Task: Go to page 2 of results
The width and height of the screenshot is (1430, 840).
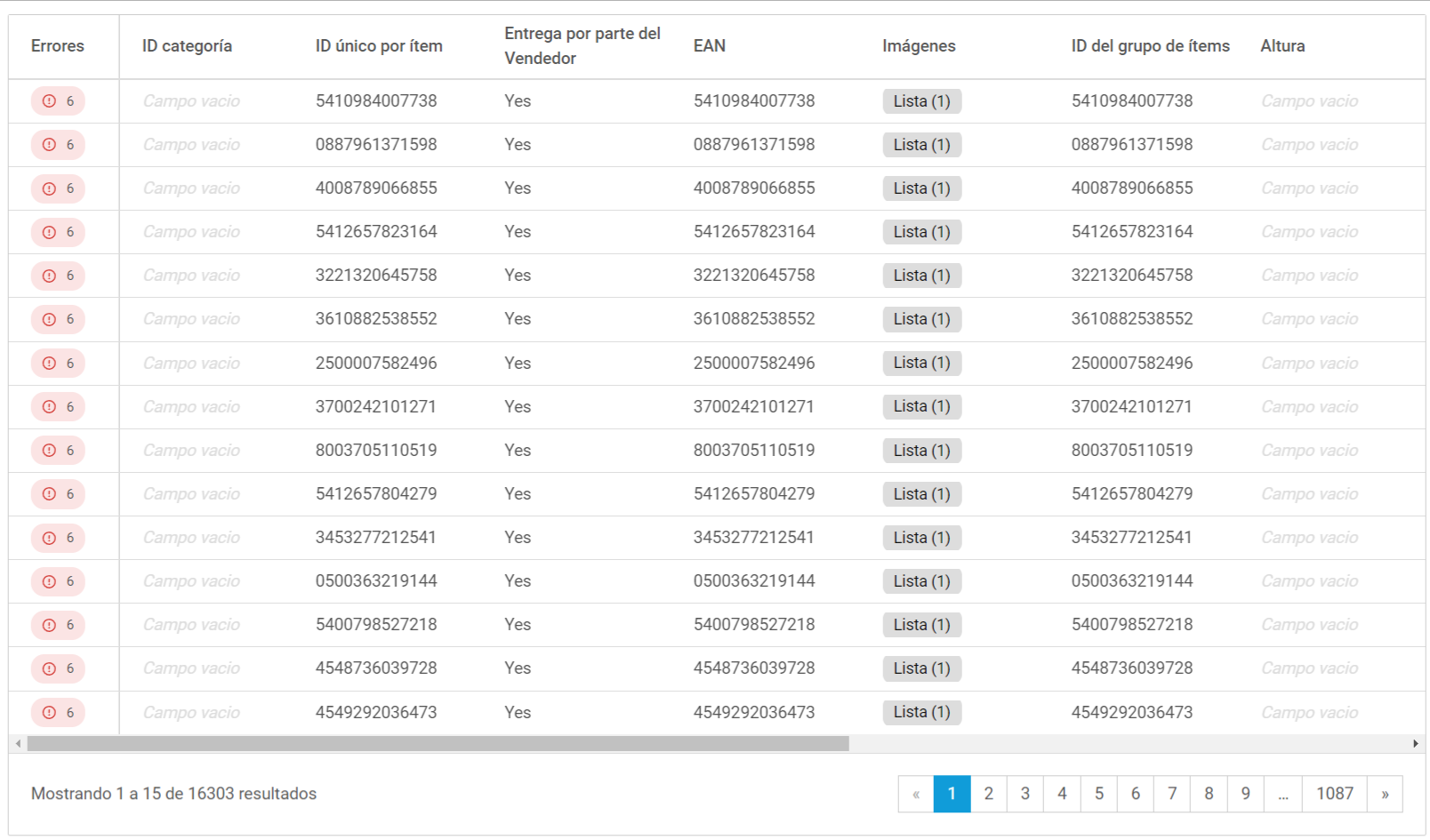Action: (988, 794)
